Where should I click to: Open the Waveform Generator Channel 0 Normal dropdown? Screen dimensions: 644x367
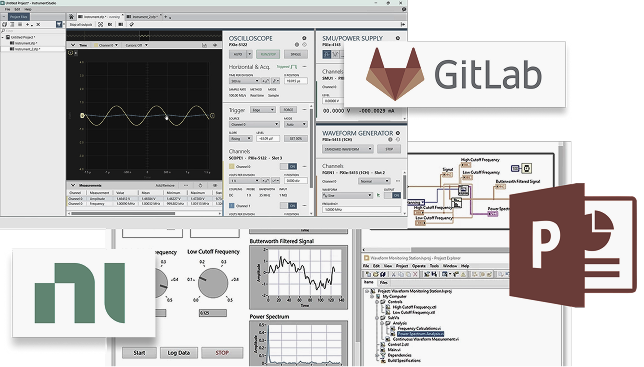pyautogui.click(x=373, y=181)
